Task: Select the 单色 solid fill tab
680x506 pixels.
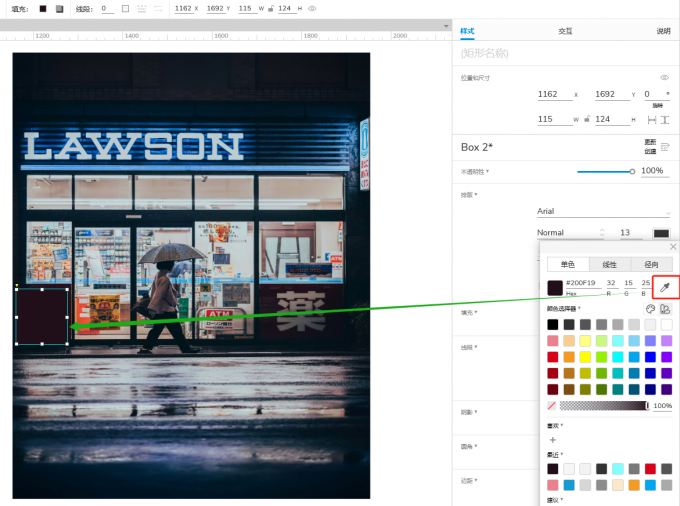Action: [568, 264]
